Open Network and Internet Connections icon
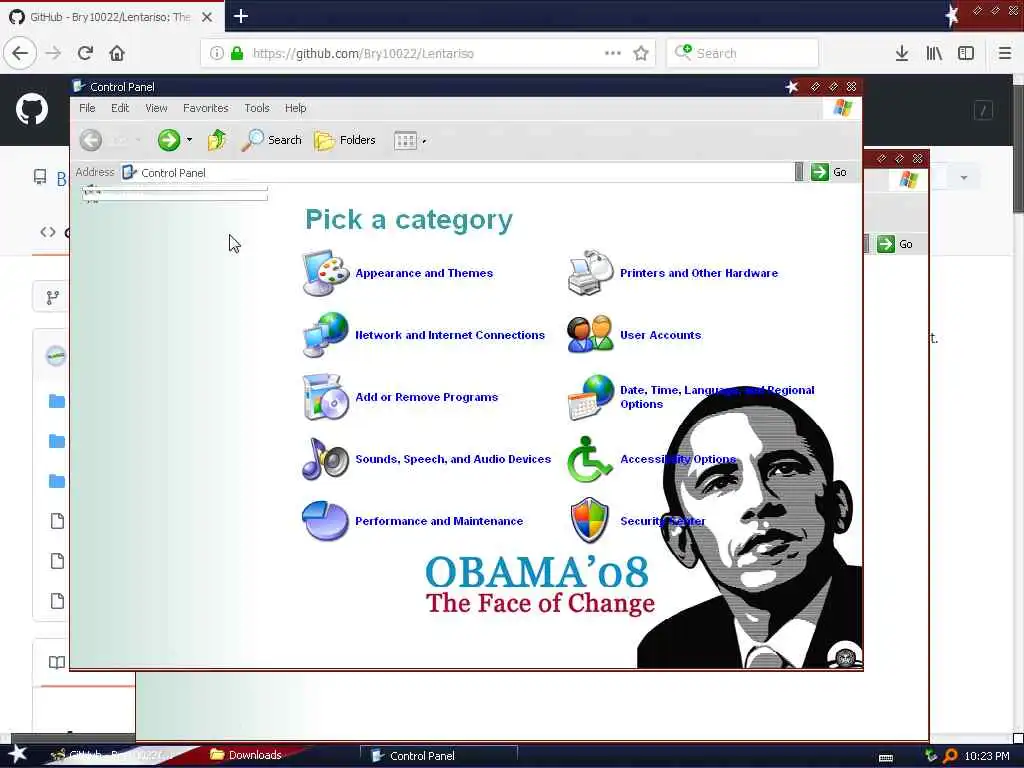This screenshot has width=1024, height=768. pyautogui.click(x=325, y=334)
